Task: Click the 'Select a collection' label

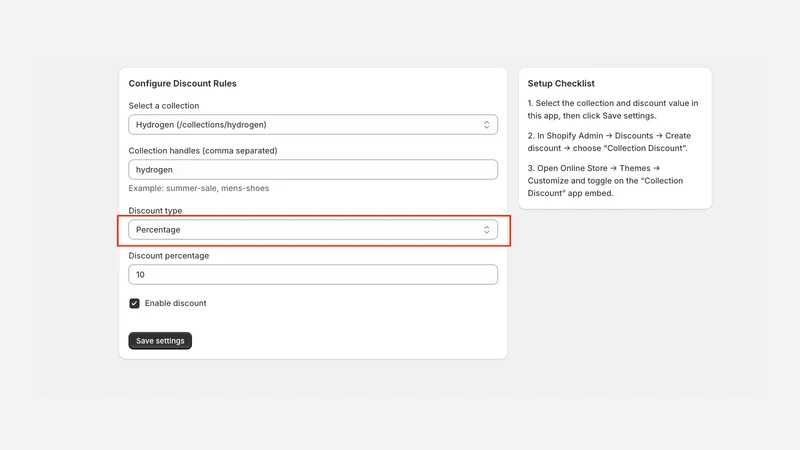Action: click(x=164, y=106)
